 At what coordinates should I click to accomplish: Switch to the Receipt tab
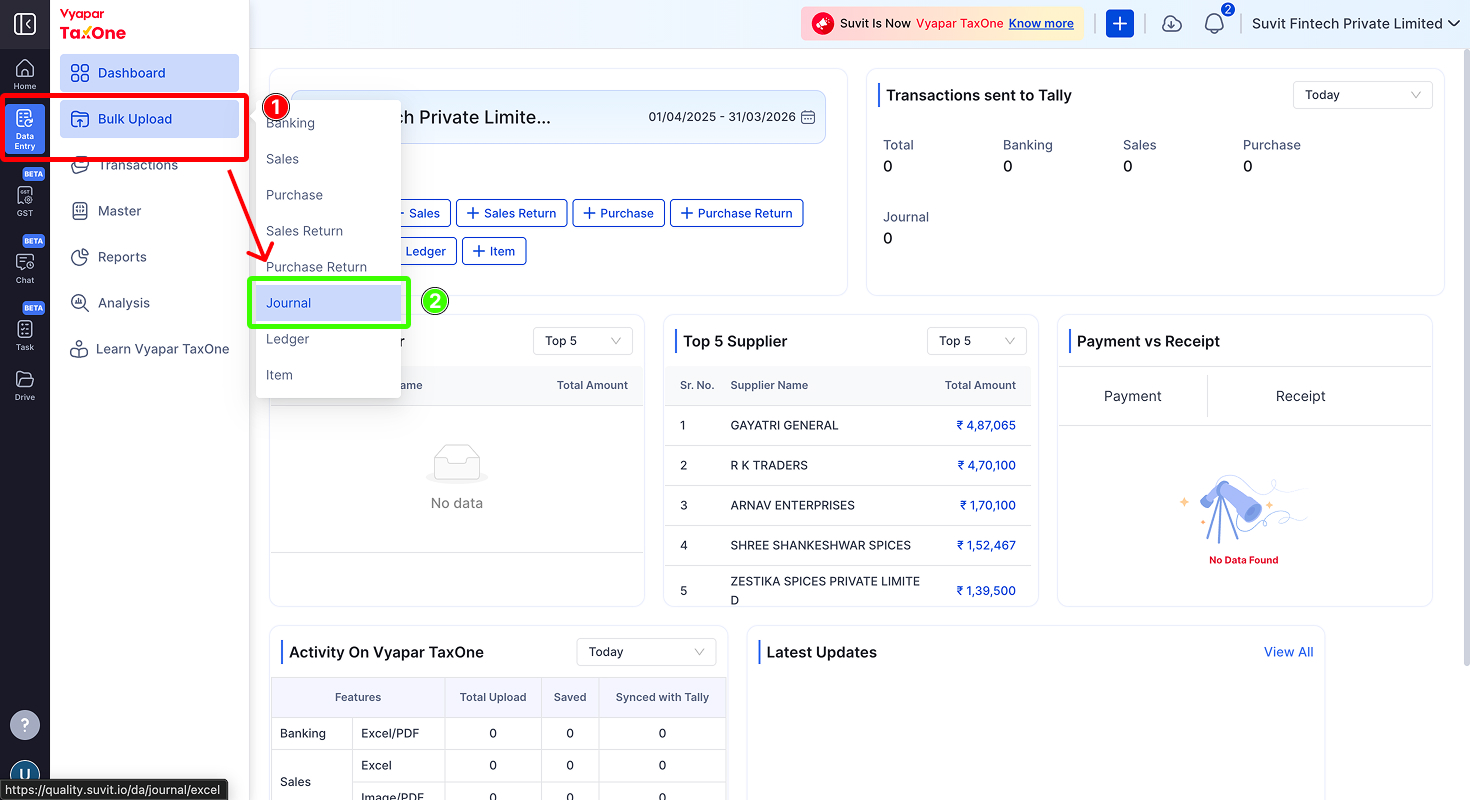[x=1300, y=396]
